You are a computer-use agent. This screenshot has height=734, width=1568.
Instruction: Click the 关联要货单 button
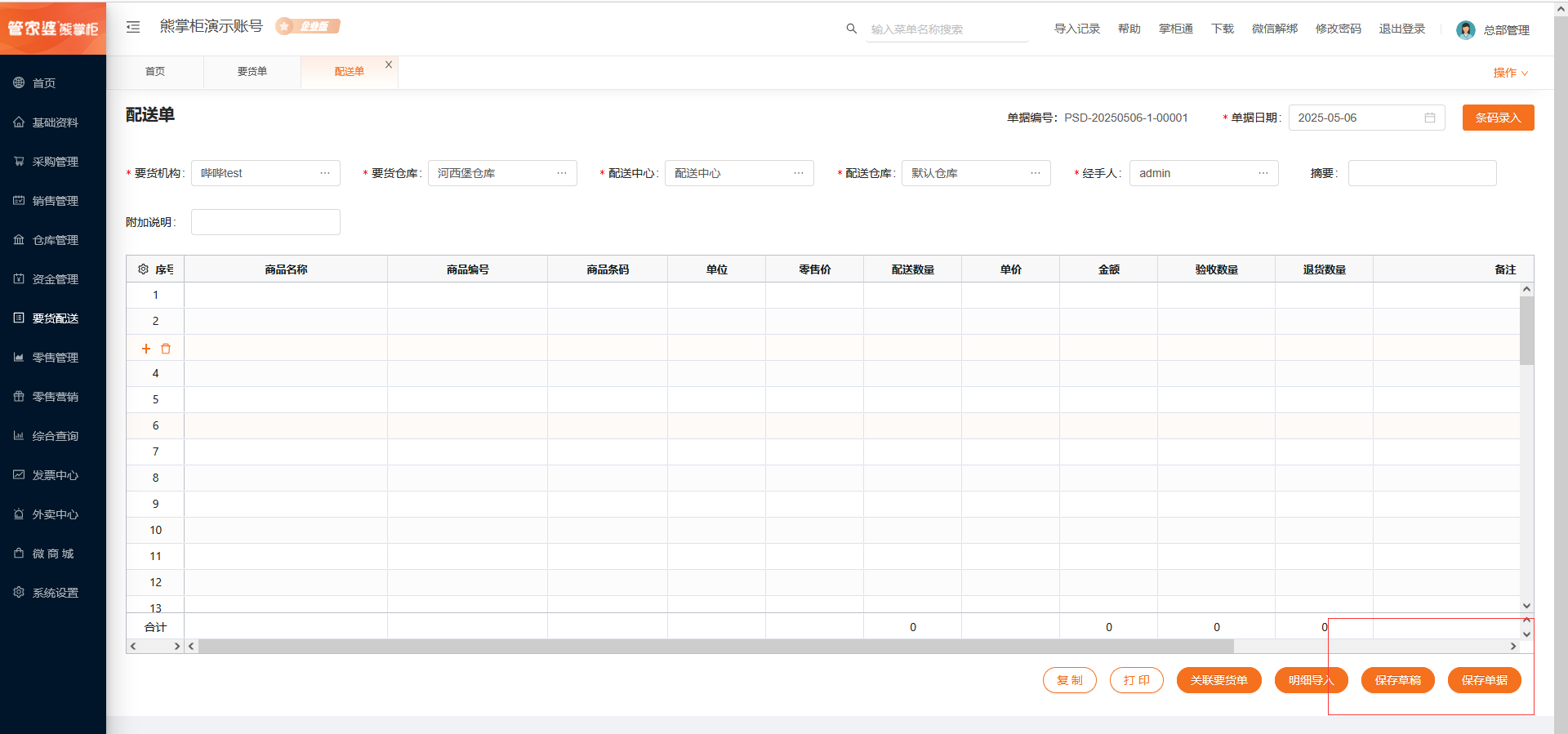tap(1218, 680)
